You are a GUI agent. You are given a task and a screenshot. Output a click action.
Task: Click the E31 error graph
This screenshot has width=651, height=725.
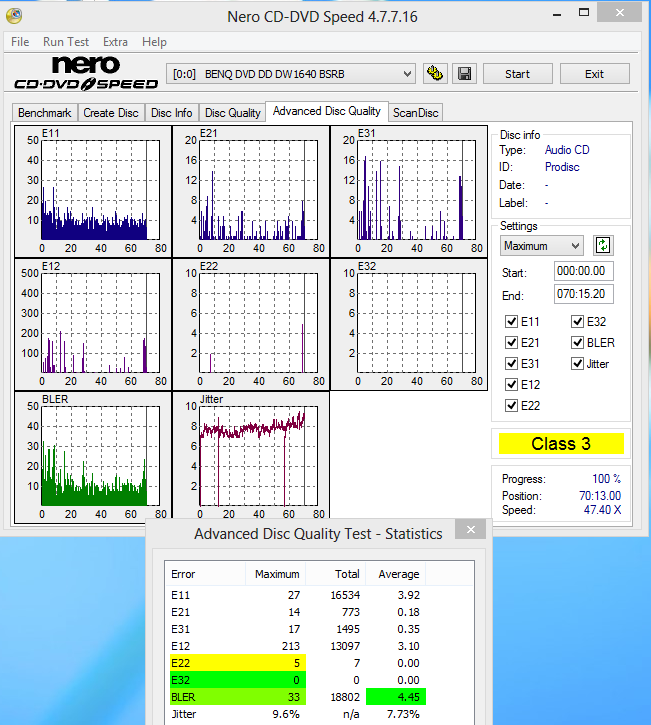(x=409, y=191)
